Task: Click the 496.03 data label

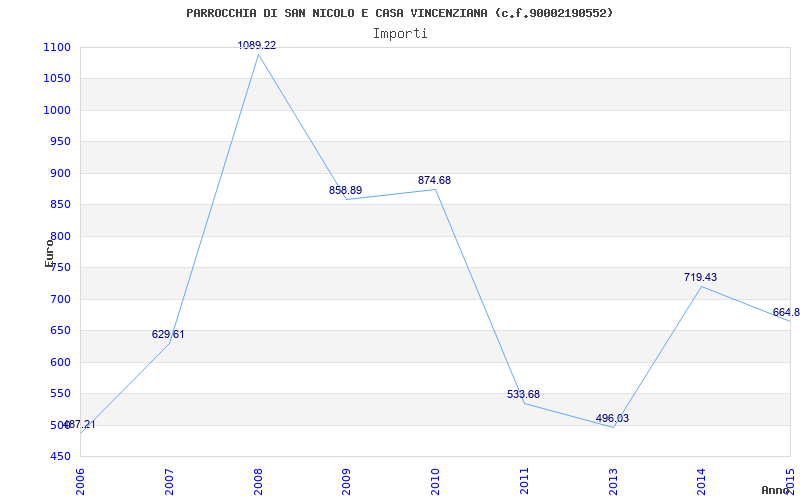Action: pyautogui.click(x=612, y=418)
